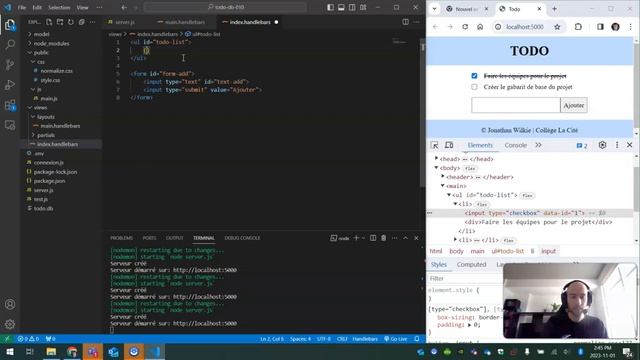Open the PROBLEMS panel tab

tap(121, 238)
